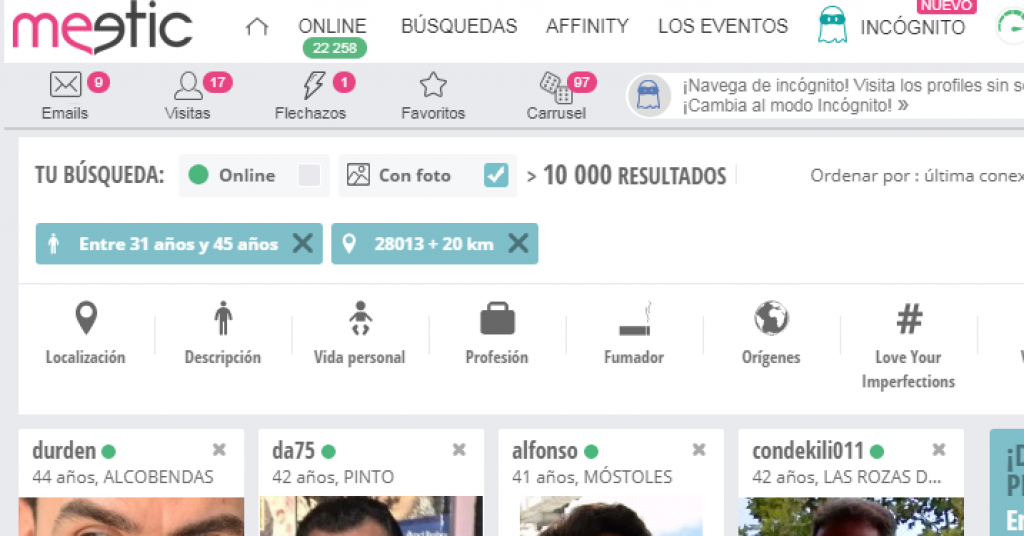Remove the 28013 + 20 km filter
The height and width of the screenshot is (536, 1024).
pyautogui.click(x=519, y=244)
